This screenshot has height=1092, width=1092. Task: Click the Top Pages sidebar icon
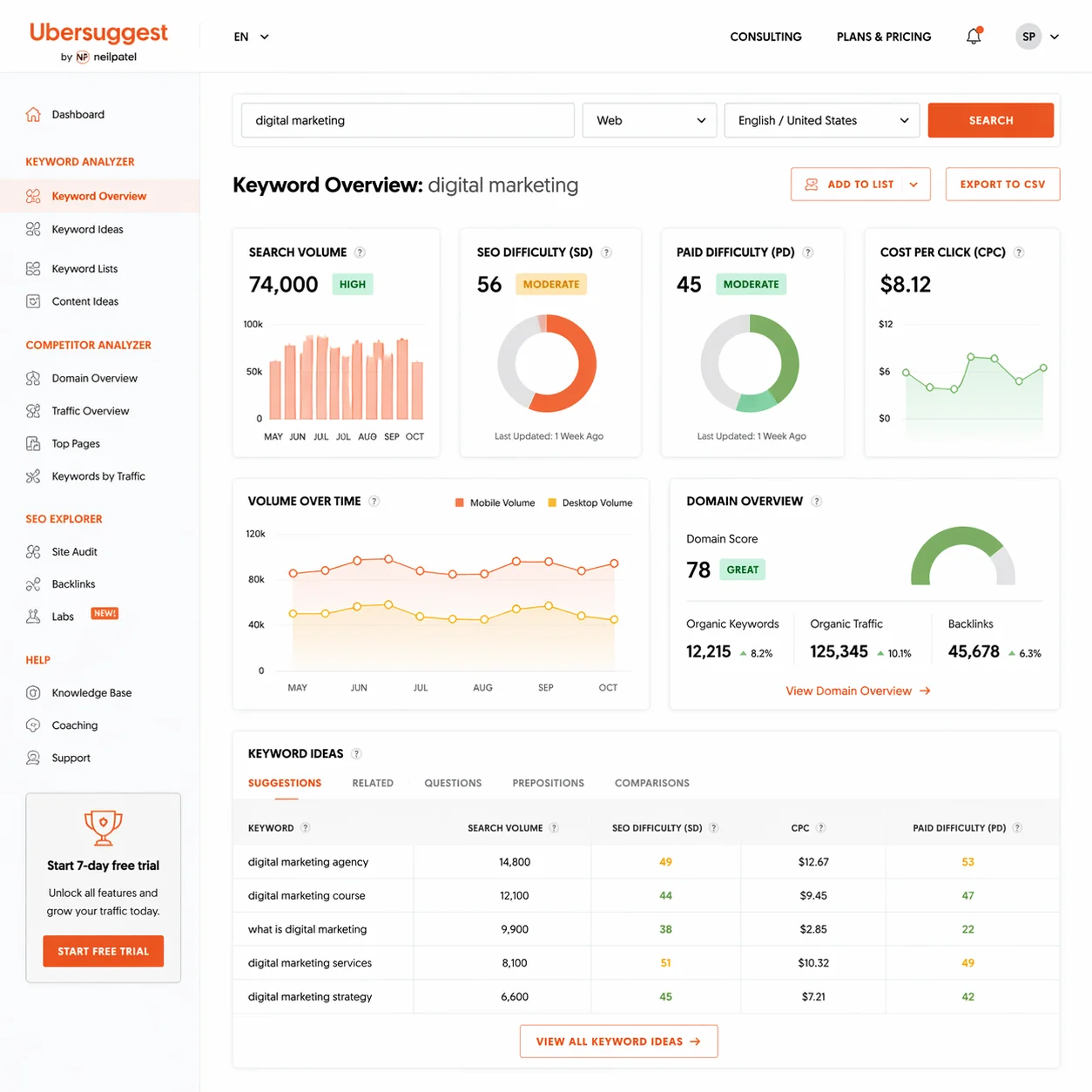tap(33, 443)
